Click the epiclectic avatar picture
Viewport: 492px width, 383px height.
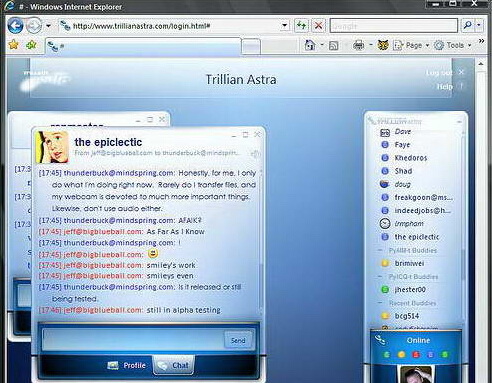click(52, 147)
